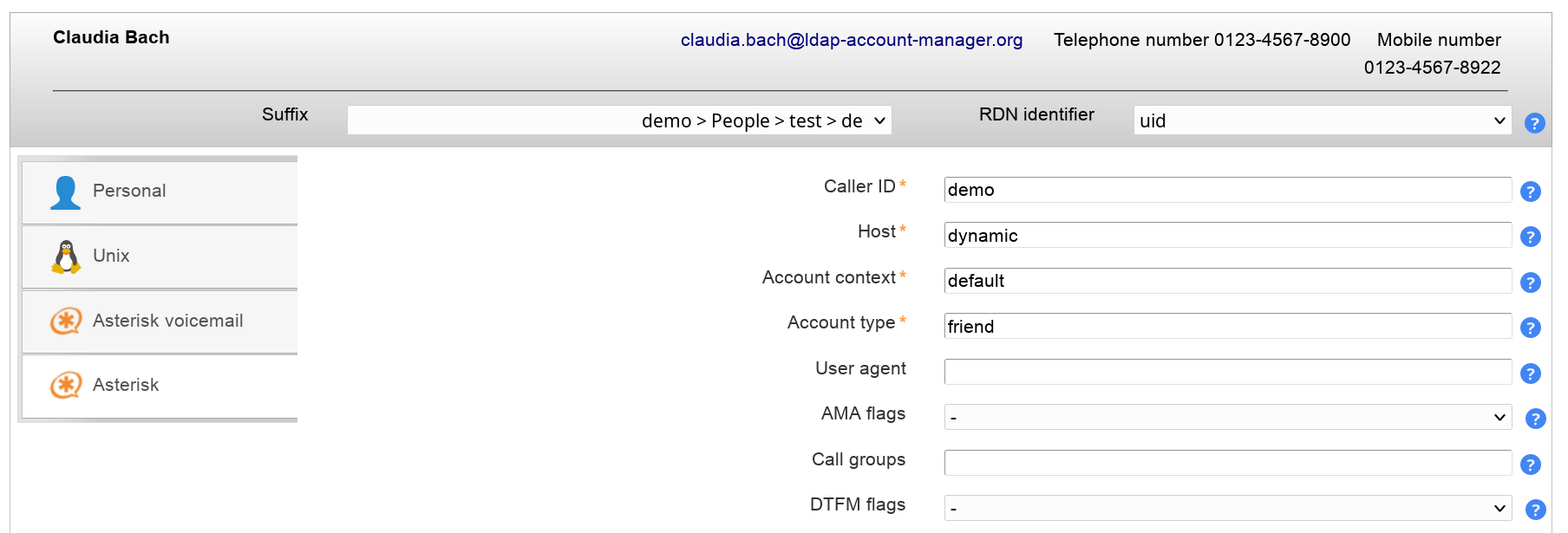Viewport: 1568px width, 533px height.
Task: Go to the Asterisk tab
Action: pos(160,386)
